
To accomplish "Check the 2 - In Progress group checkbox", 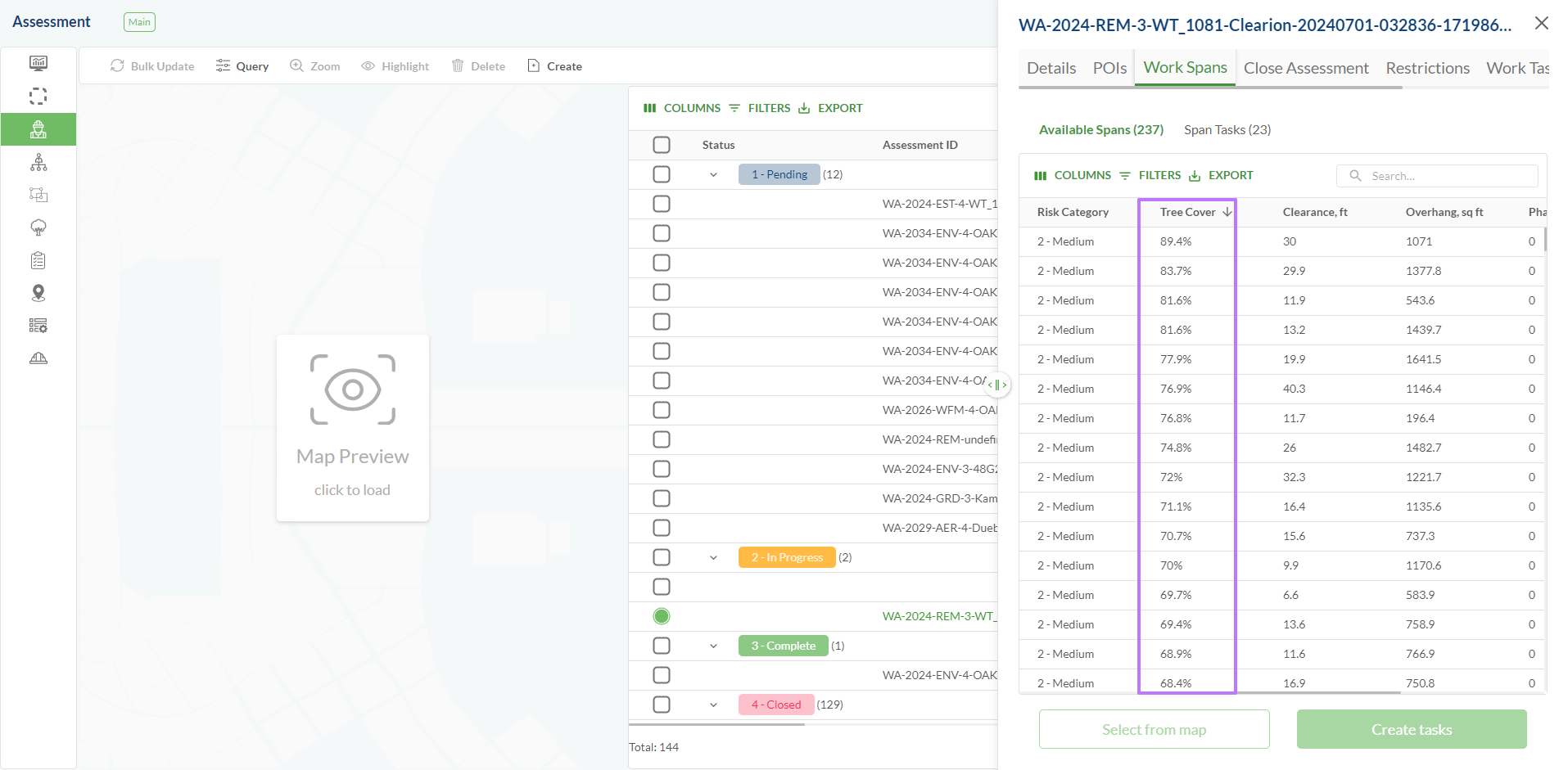I will coord(662,557).
